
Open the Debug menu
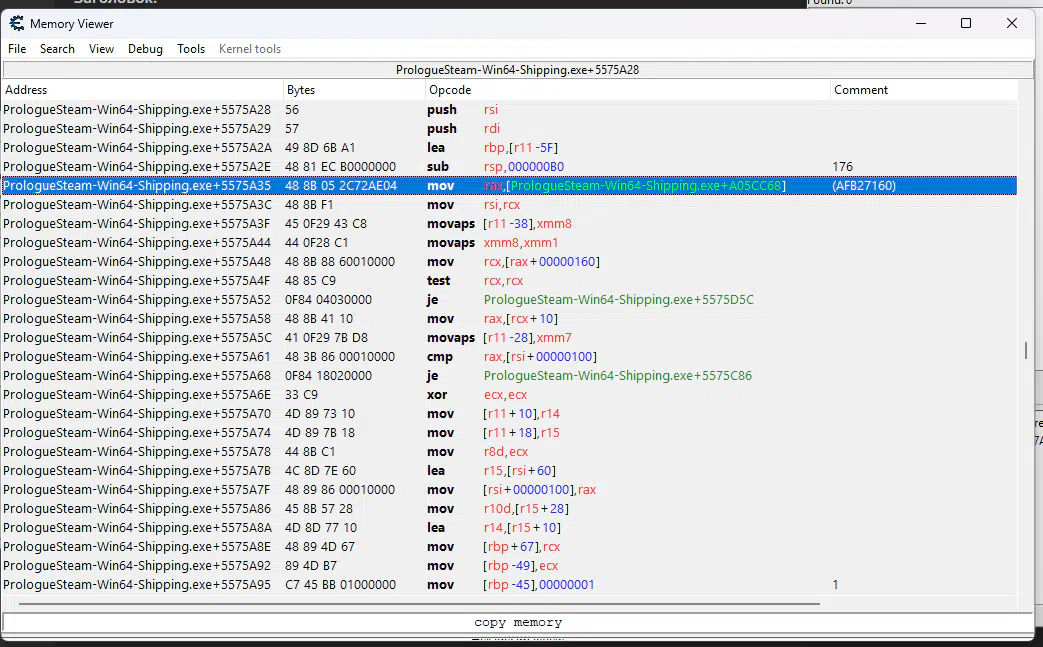click(145, 49)
